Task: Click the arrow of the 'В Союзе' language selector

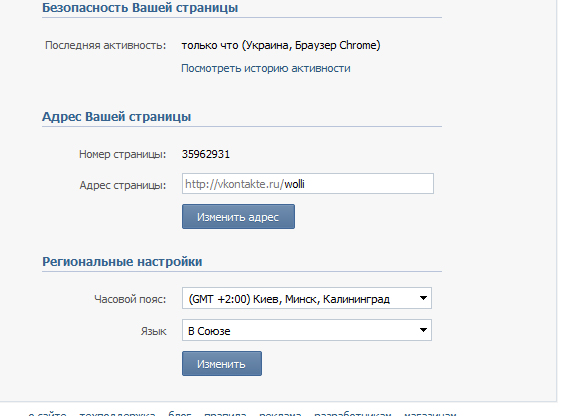Action: click(423, 330)
